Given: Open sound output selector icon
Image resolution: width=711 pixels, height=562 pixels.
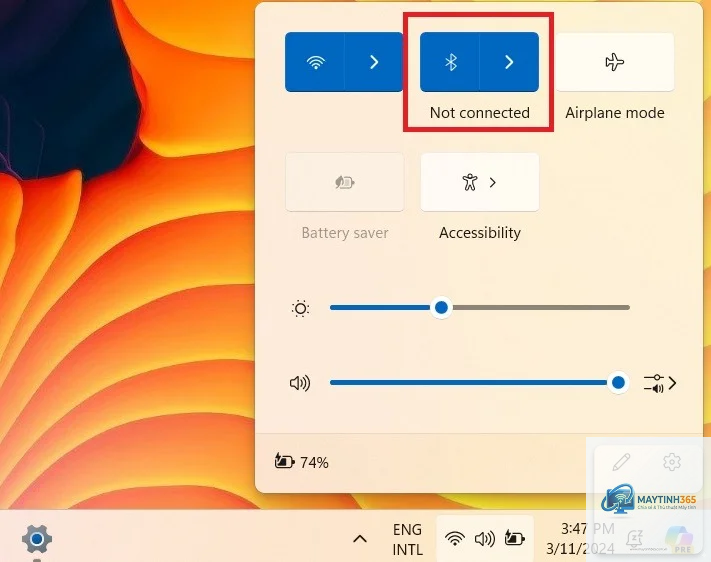Looking at the screenshot, I should 660,383.
